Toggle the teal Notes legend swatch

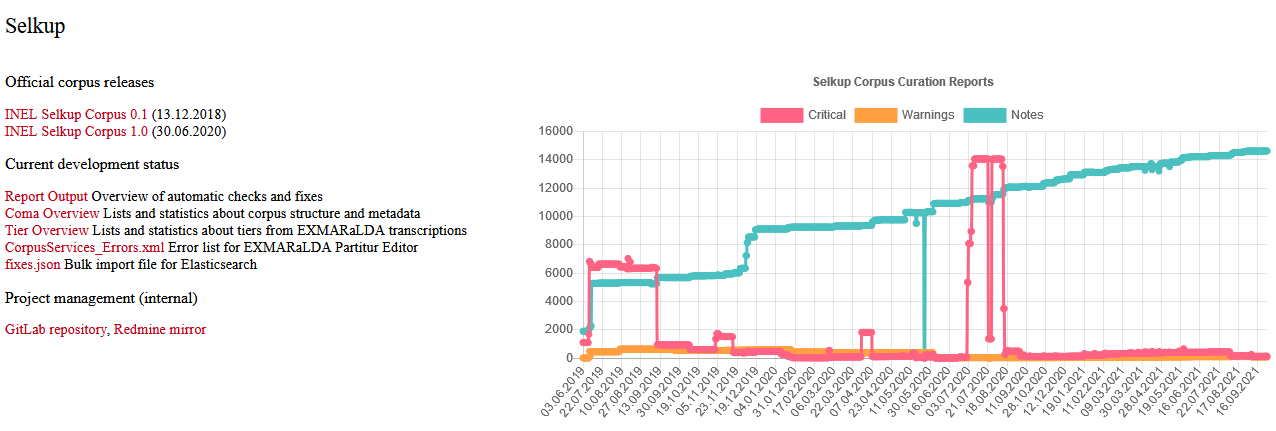coord(984,115)
